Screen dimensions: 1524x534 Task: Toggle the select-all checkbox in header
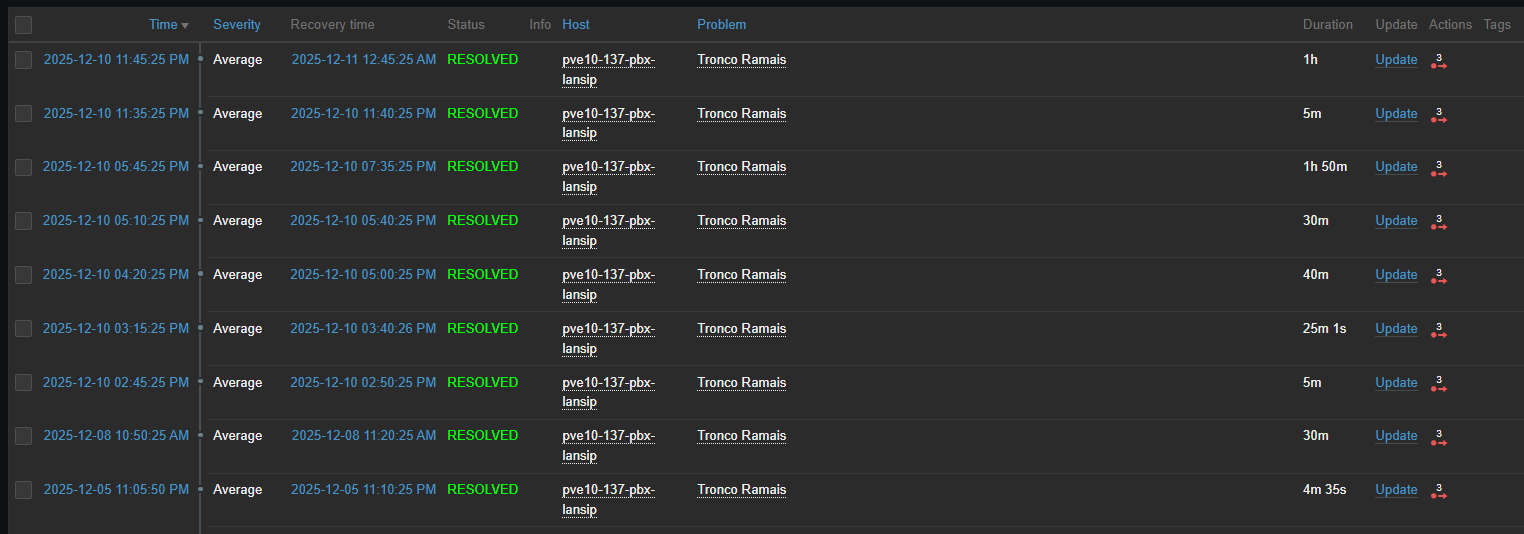coord(23,25)
